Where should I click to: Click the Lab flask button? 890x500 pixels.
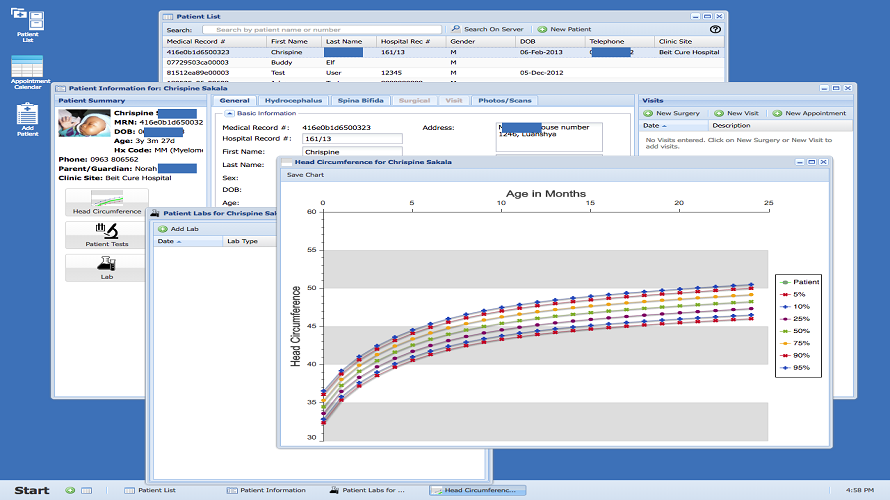(x=105, y=268)
